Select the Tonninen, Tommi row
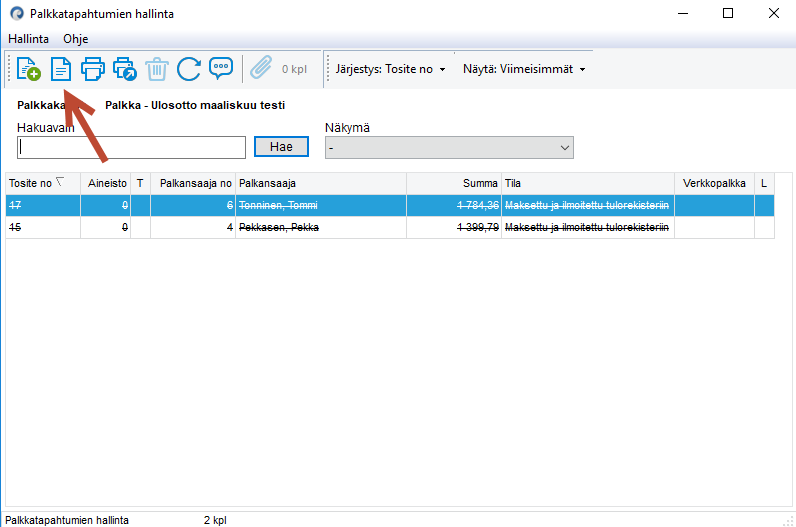The width and height of the screenshot is (796, 527). [390, 206]
